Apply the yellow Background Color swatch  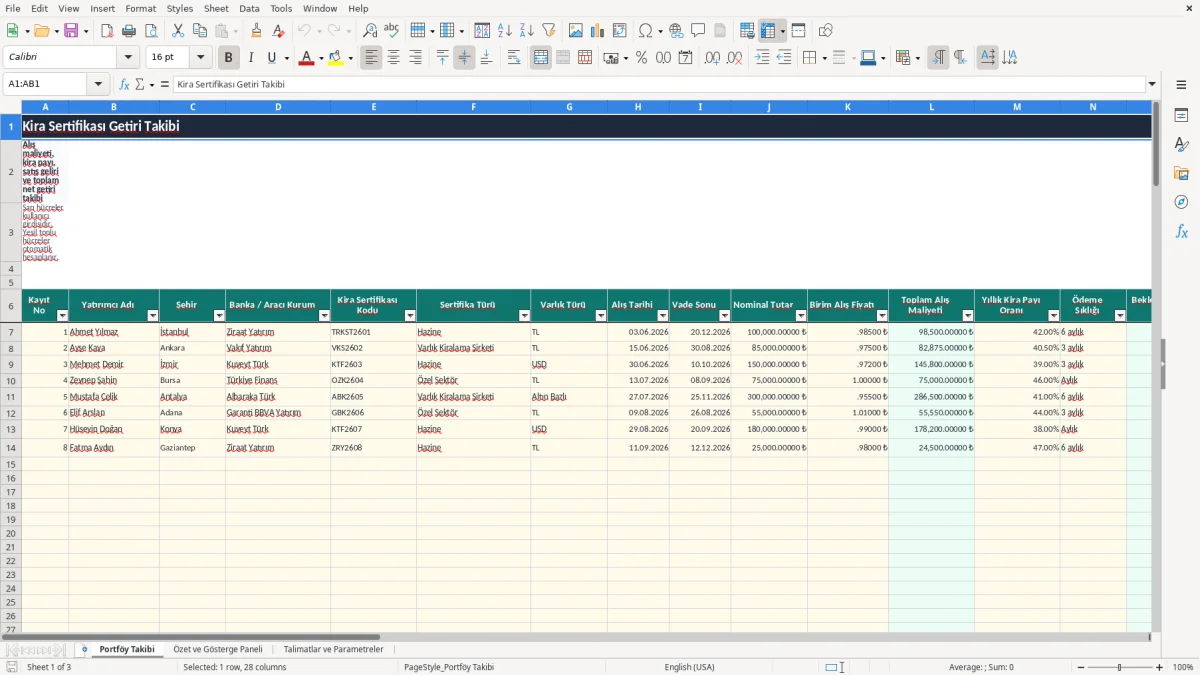(336, 58)
